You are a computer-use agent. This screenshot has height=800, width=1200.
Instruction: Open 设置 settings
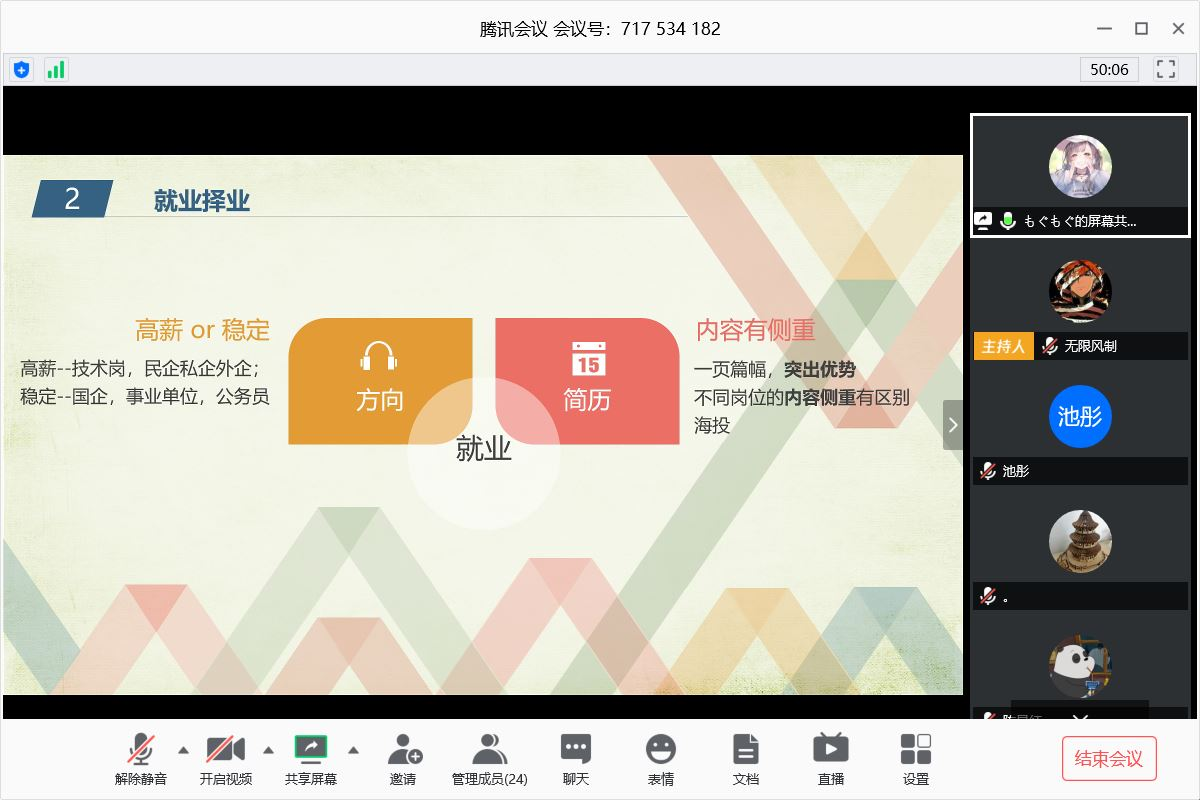[x=916, y=758]
